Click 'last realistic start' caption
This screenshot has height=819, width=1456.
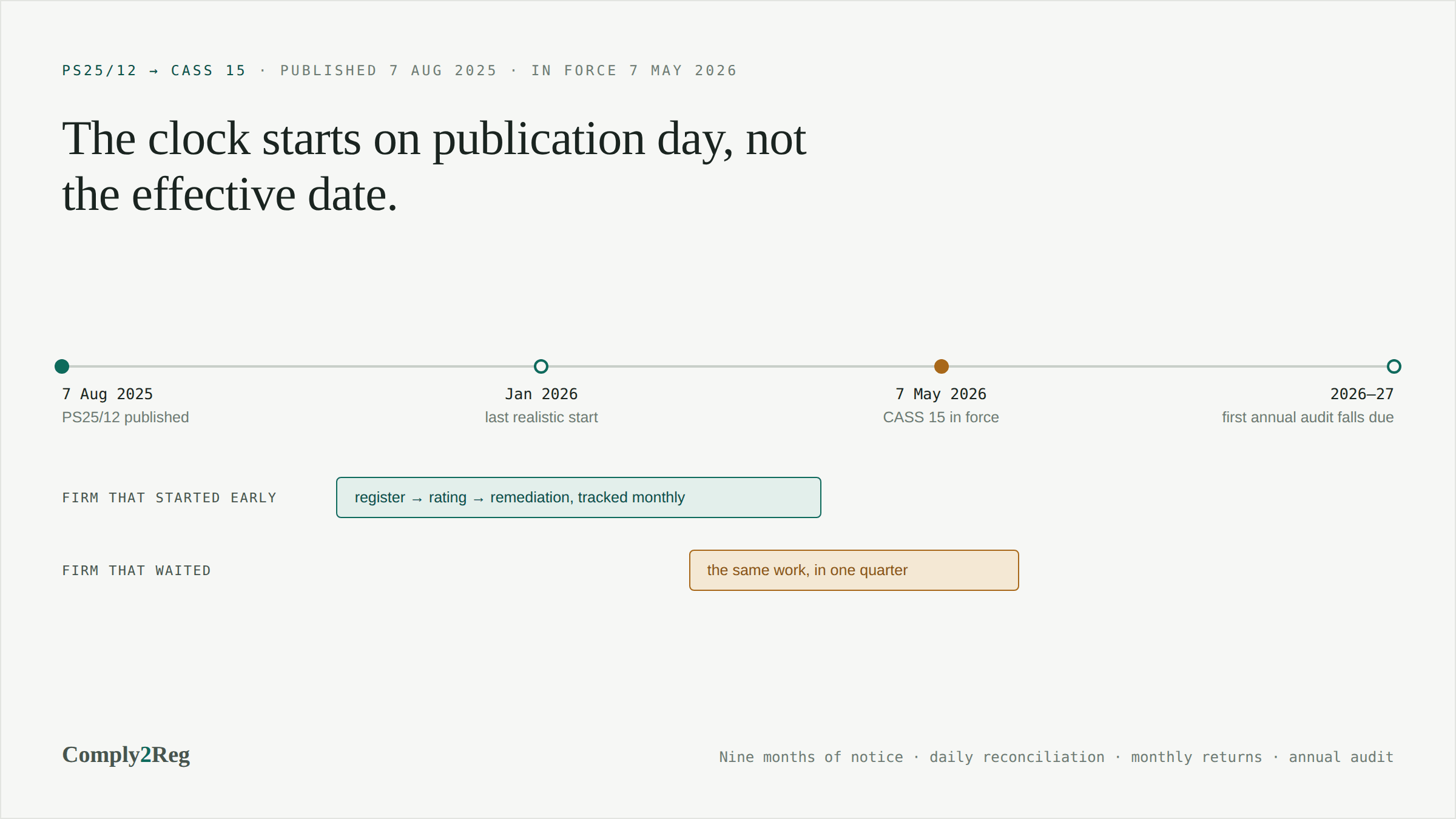pyautogui.click(x=541, y=417)
